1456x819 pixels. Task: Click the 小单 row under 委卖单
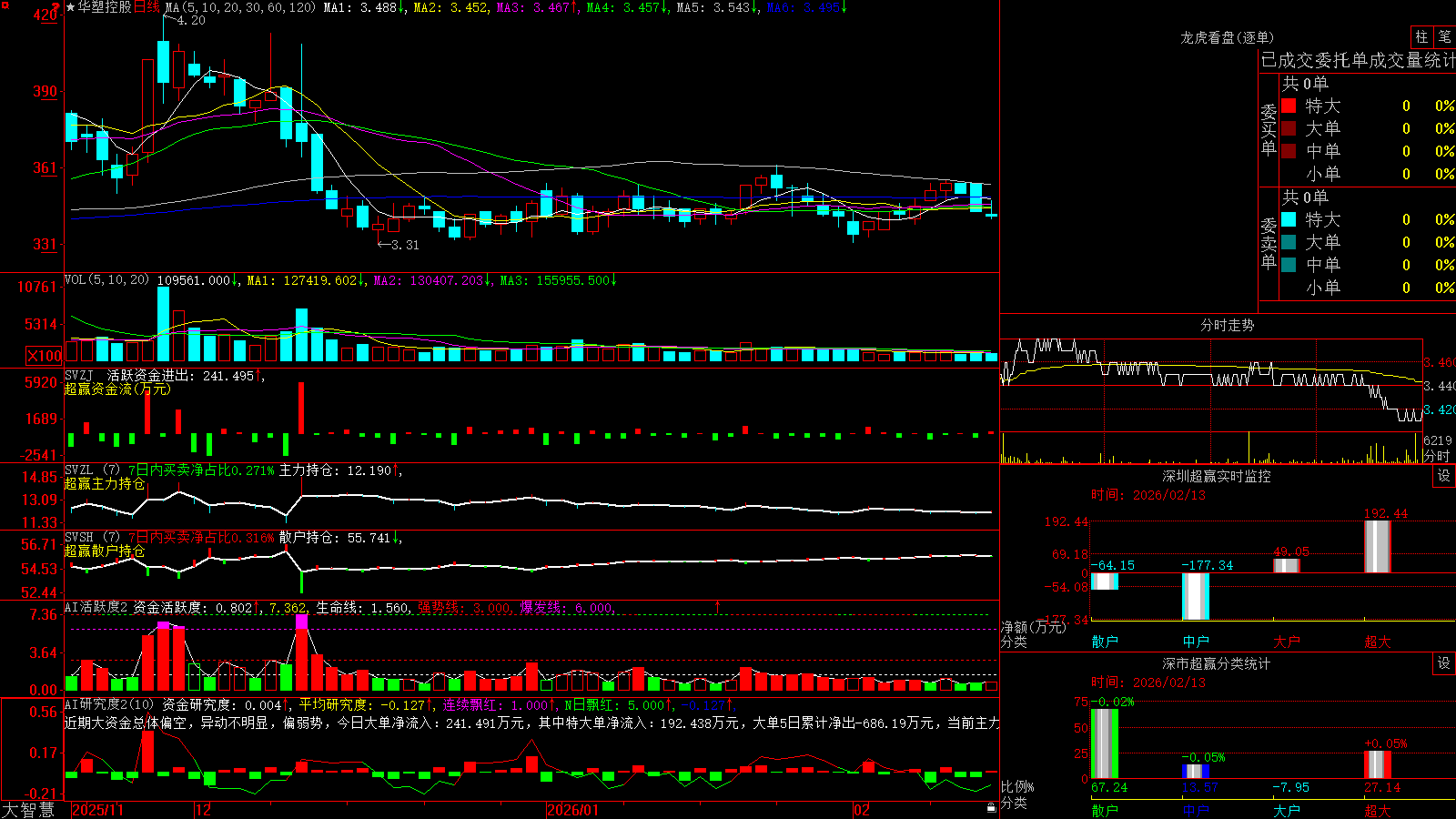point(1368,288)
